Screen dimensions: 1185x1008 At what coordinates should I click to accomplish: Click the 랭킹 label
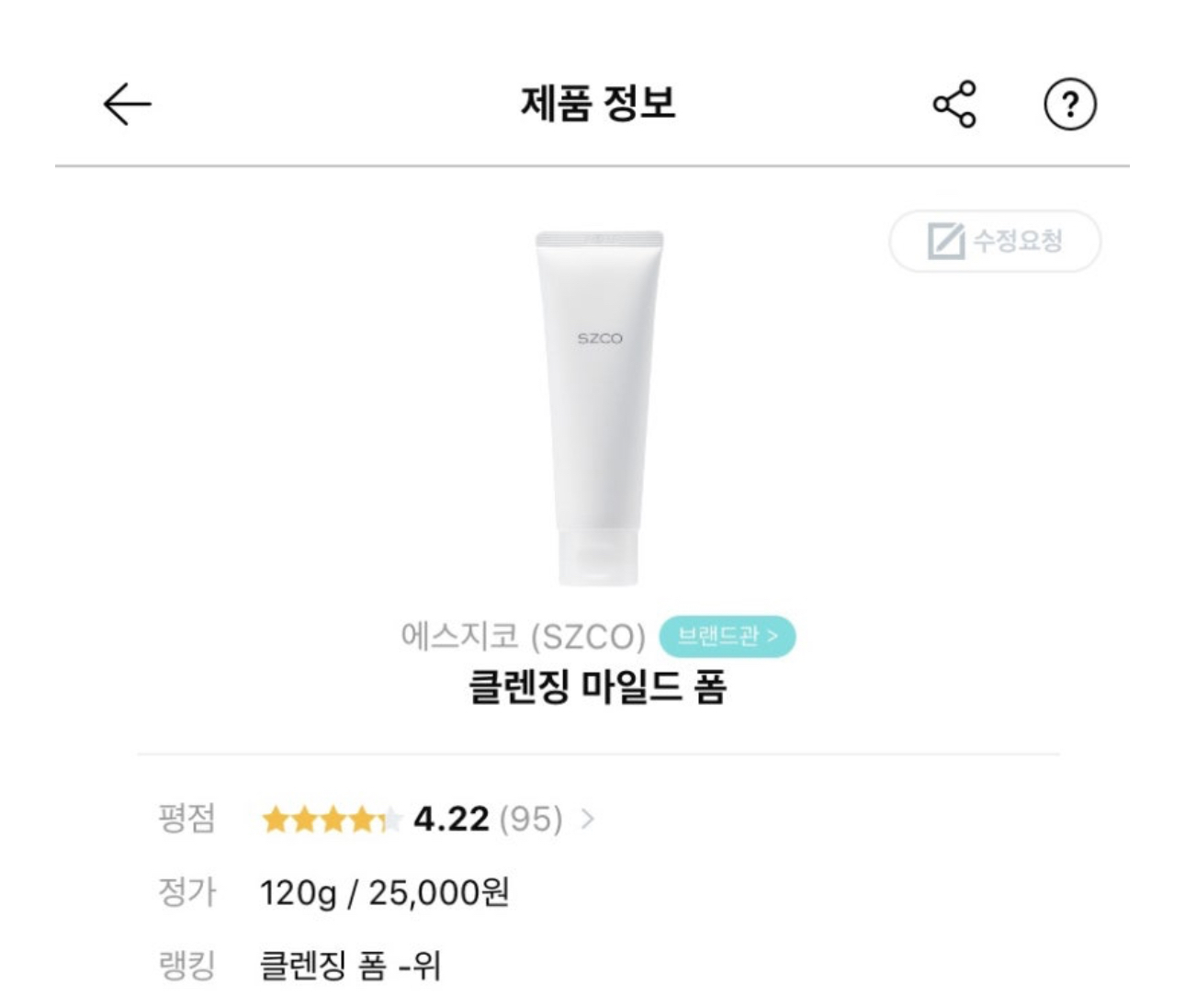coord(186,966)
